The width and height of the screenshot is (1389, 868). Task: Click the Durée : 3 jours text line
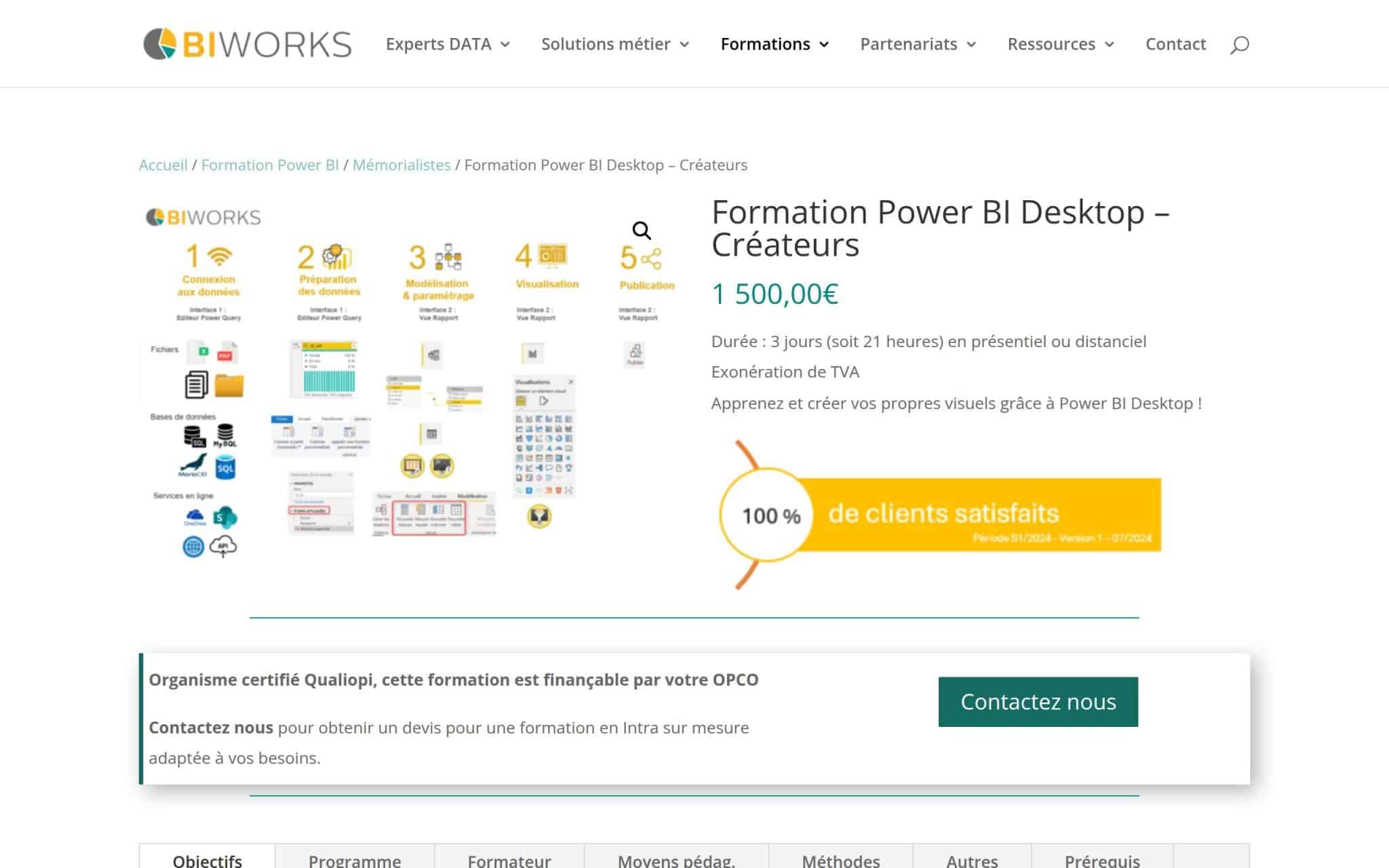[x=928, y=341]
